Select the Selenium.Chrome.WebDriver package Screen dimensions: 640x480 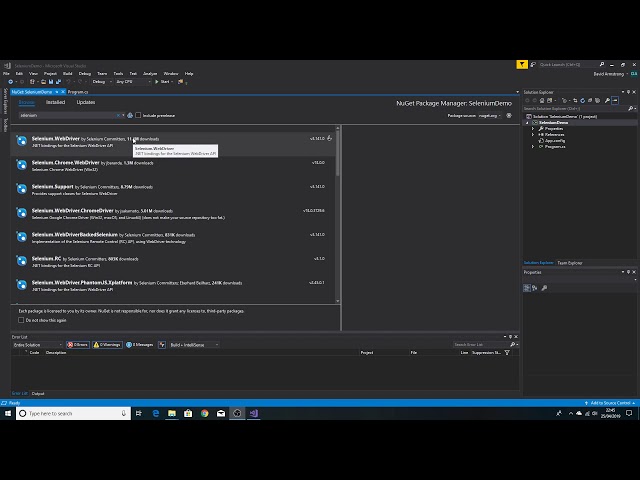click(x=174, y=166)
